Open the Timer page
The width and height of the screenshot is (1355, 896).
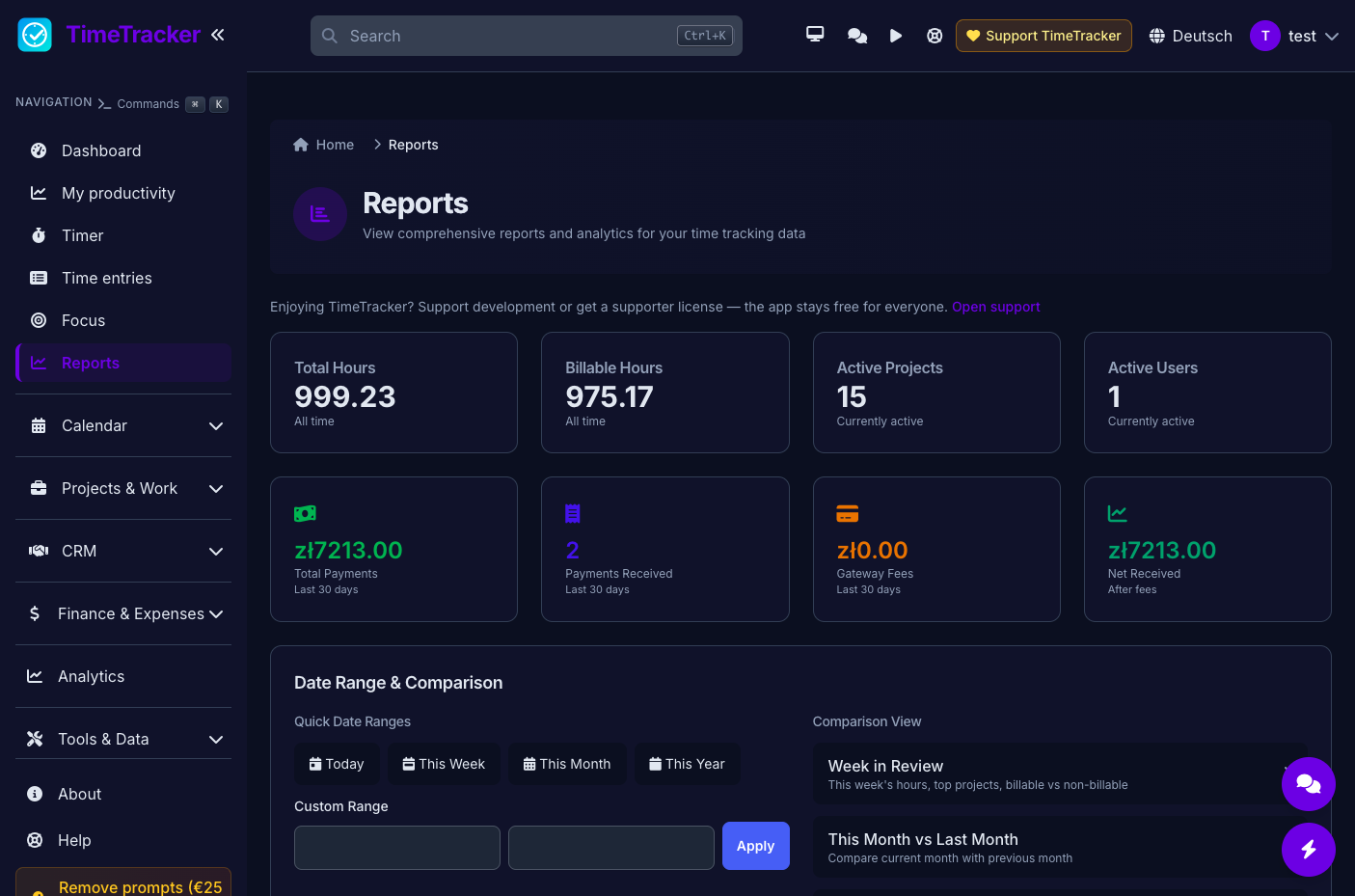pos(123,235)
